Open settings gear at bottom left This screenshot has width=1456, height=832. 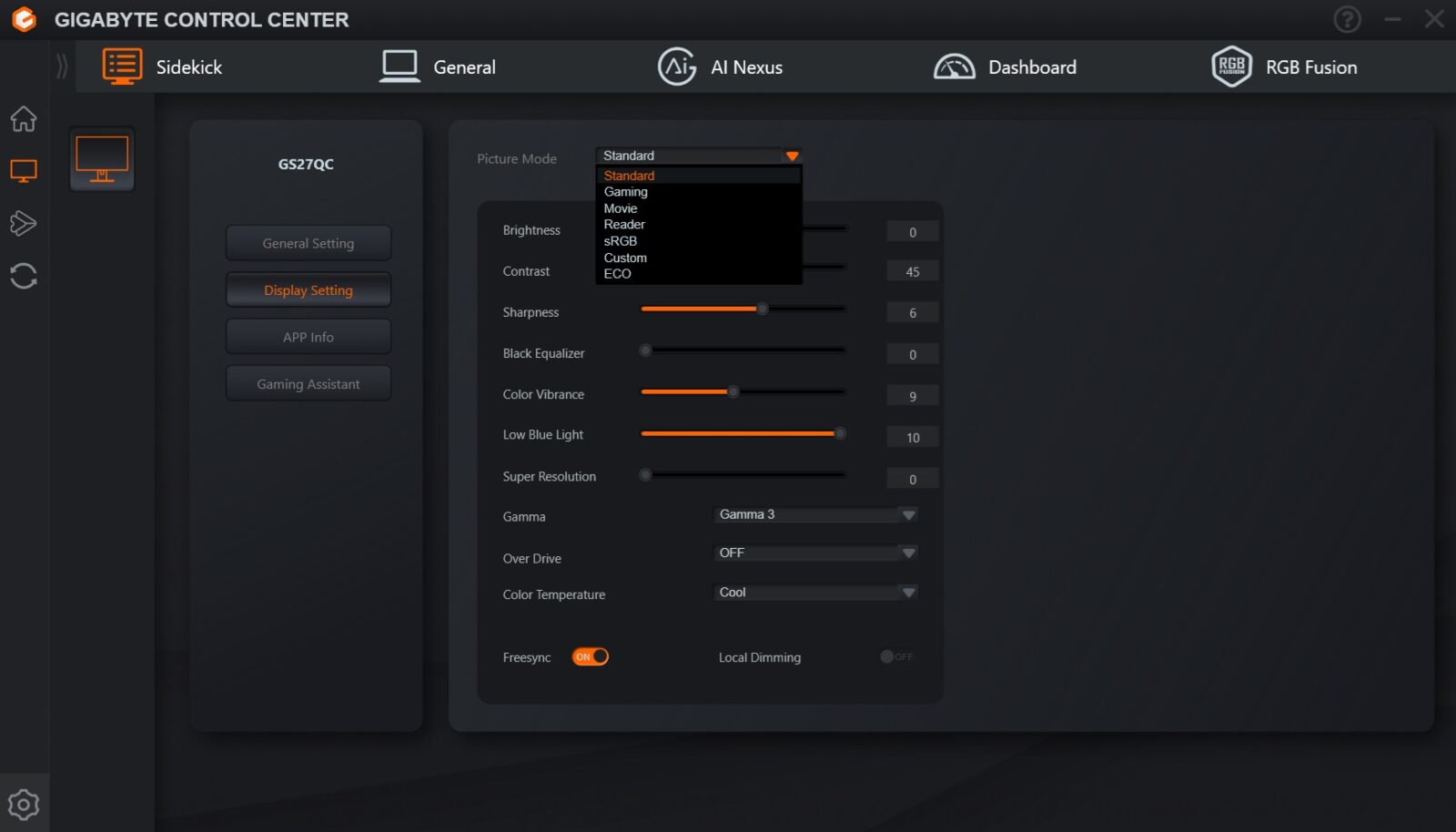pyautogui.click(x=24, y=804)
